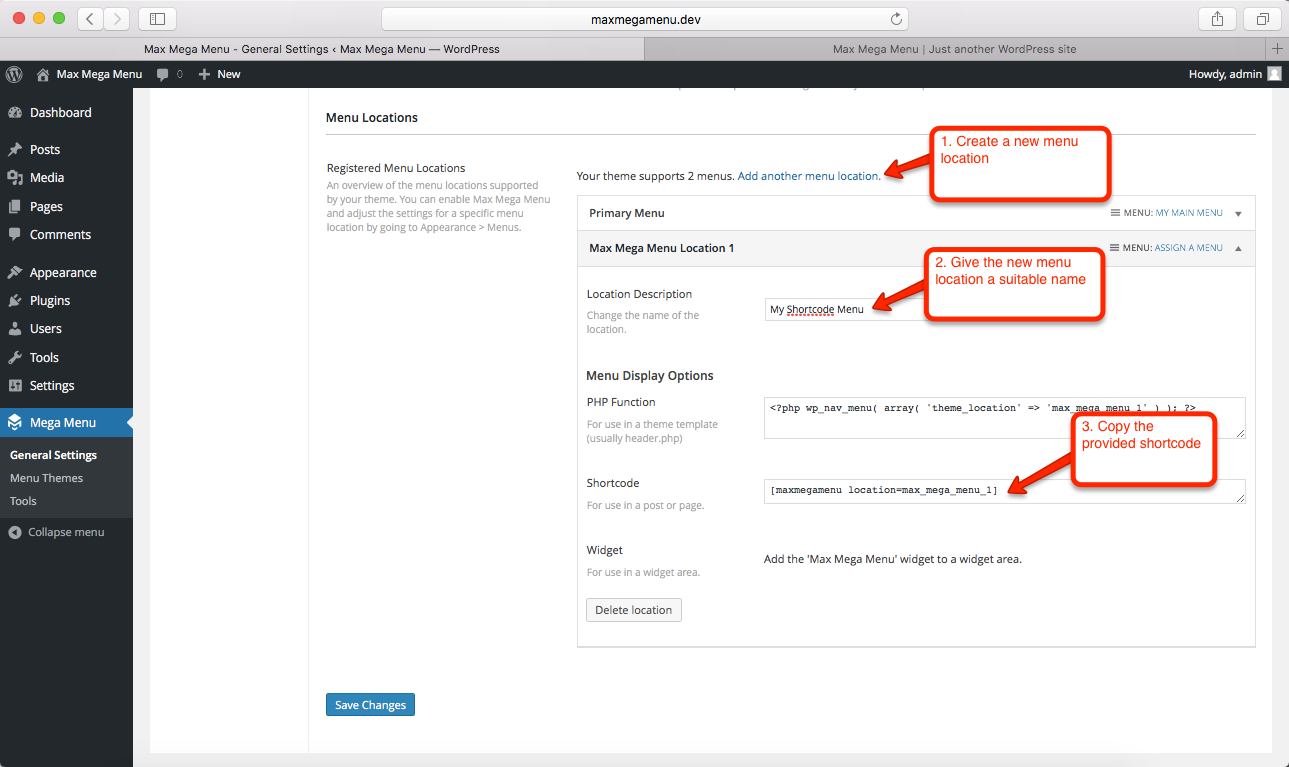The image size is (1289, 767).
Task: Select the Mega Menu sidebar item
Action: (66, 422)
